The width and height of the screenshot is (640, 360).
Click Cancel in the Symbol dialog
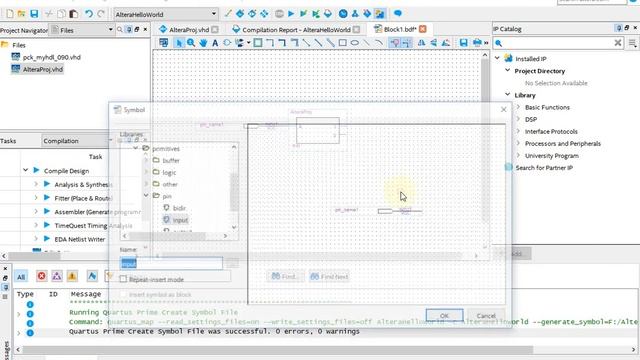486,316
